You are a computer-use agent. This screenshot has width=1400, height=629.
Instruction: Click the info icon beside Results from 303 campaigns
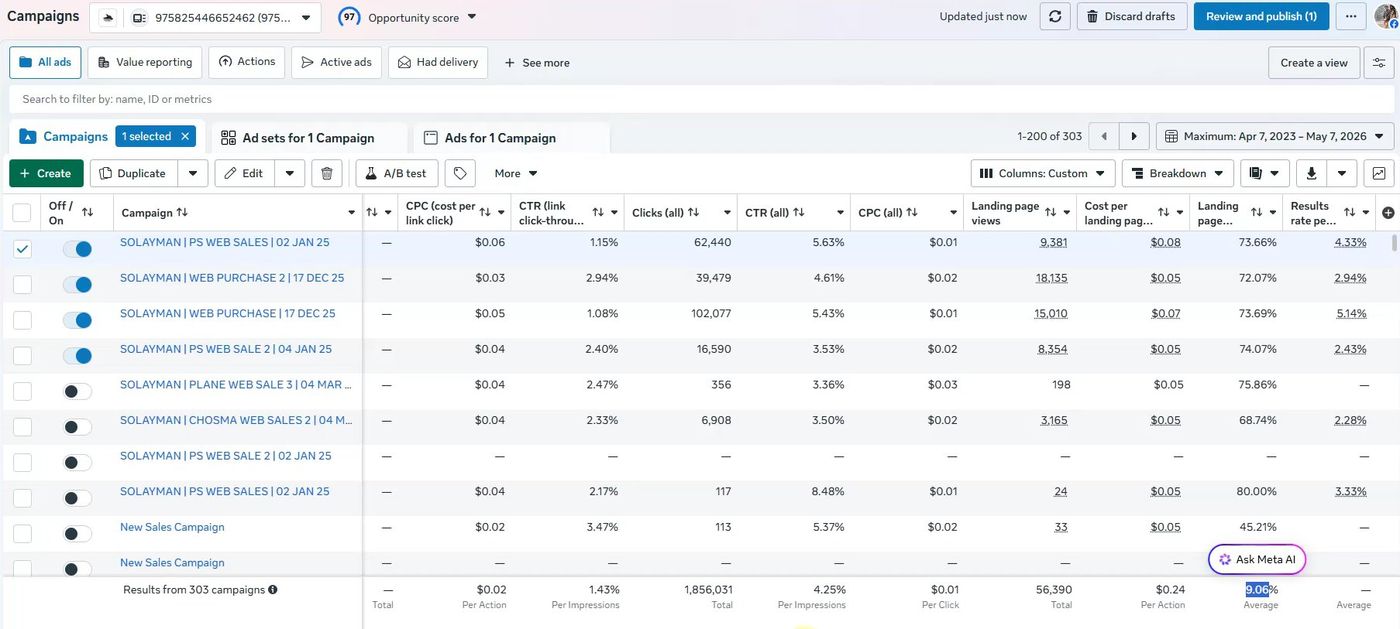point(273,590)
